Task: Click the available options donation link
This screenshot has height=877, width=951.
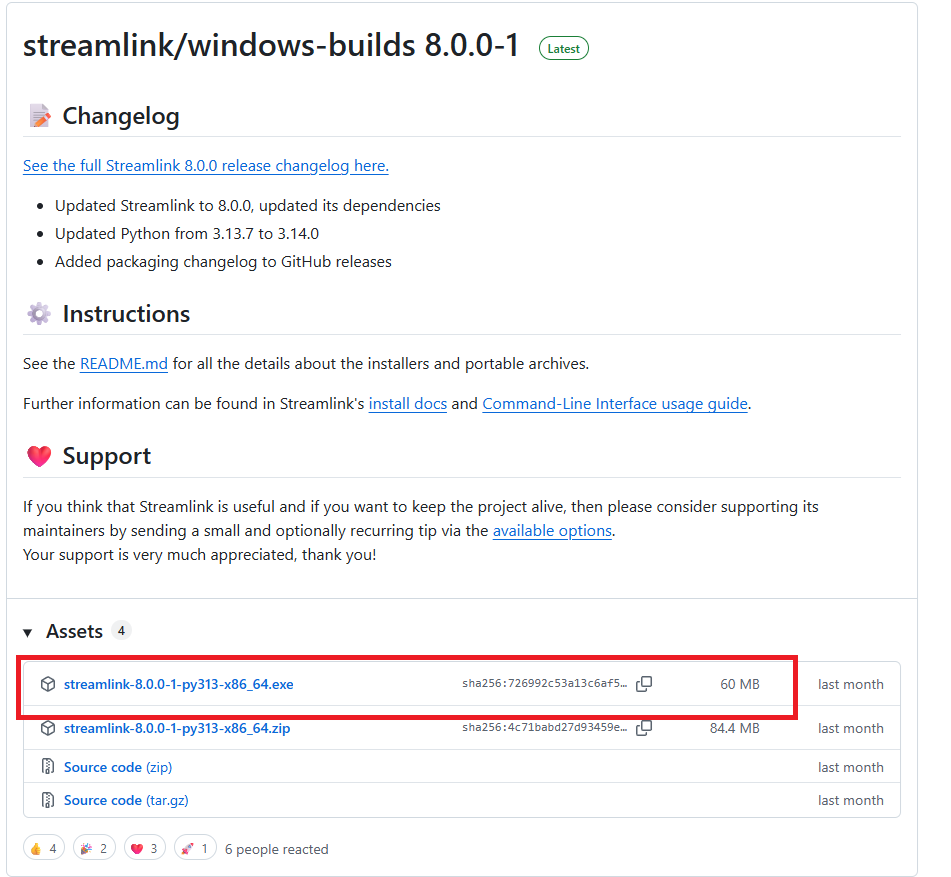Action: coord(552,530)
